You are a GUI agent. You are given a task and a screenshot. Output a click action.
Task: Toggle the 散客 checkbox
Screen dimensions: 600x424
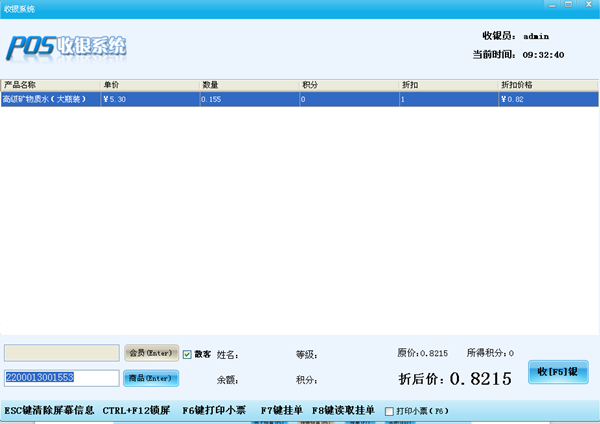(187, 354)
